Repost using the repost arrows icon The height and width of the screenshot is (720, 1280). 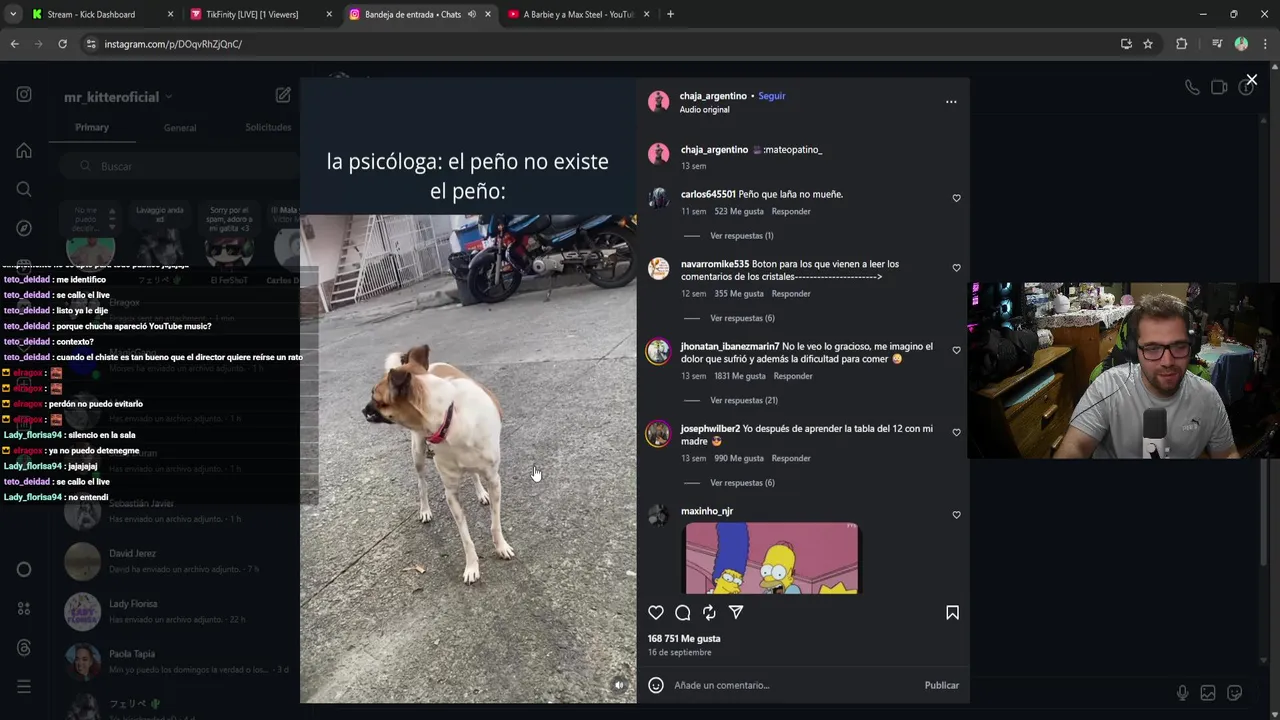(709, 612)
